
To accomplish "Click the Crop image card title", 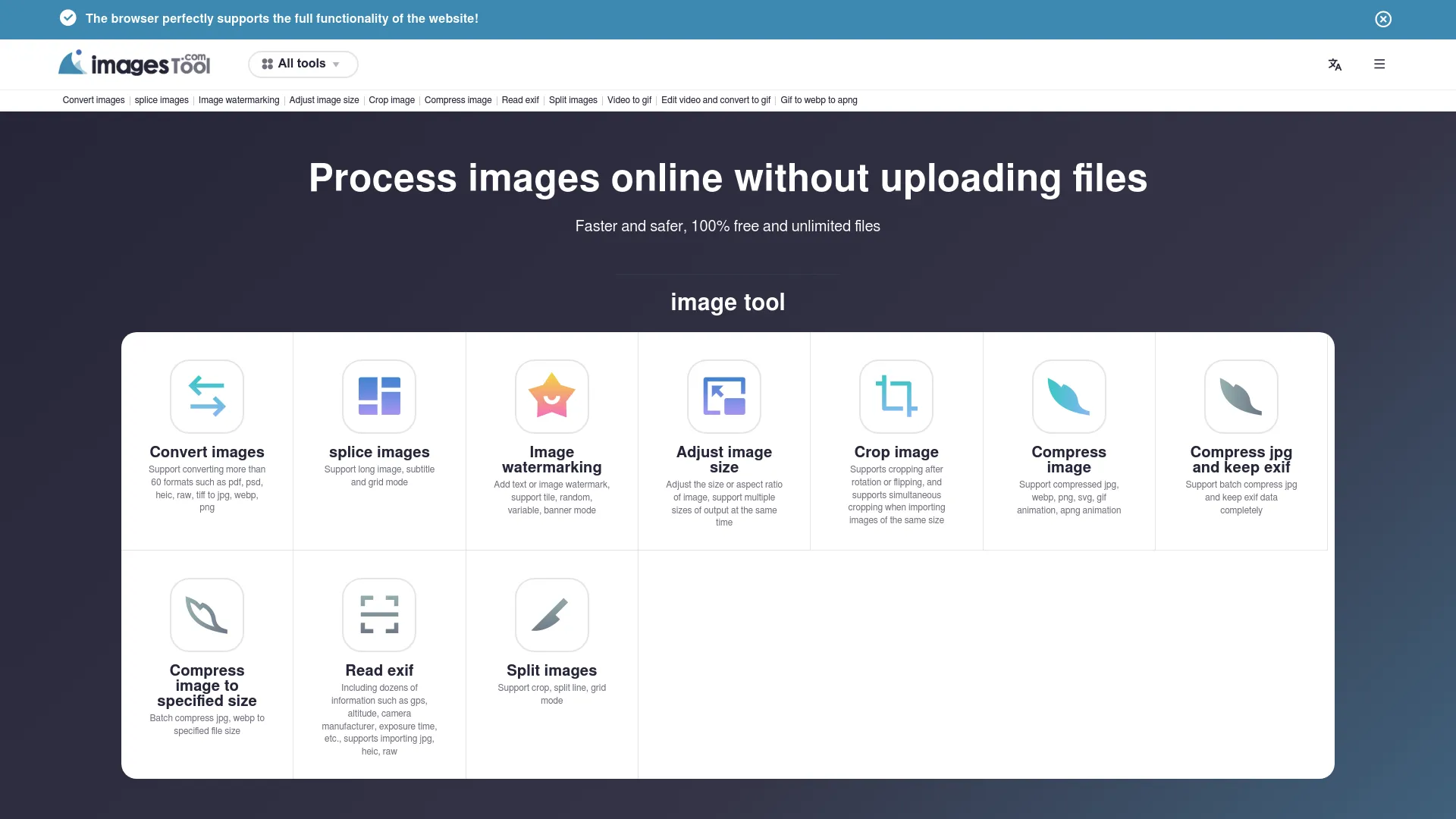I will [x=896, y=452].
